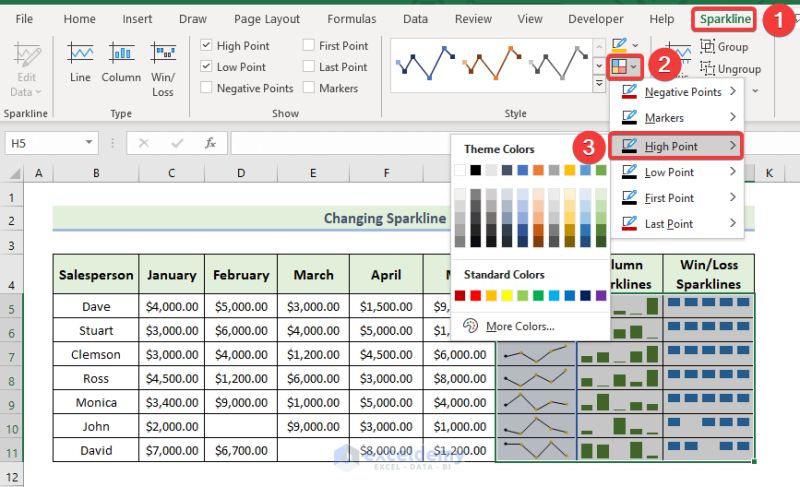Pick black in Theme Colors
Viewport: 800px width, 487px height.
pyautogui.click(x=476, y=170)
